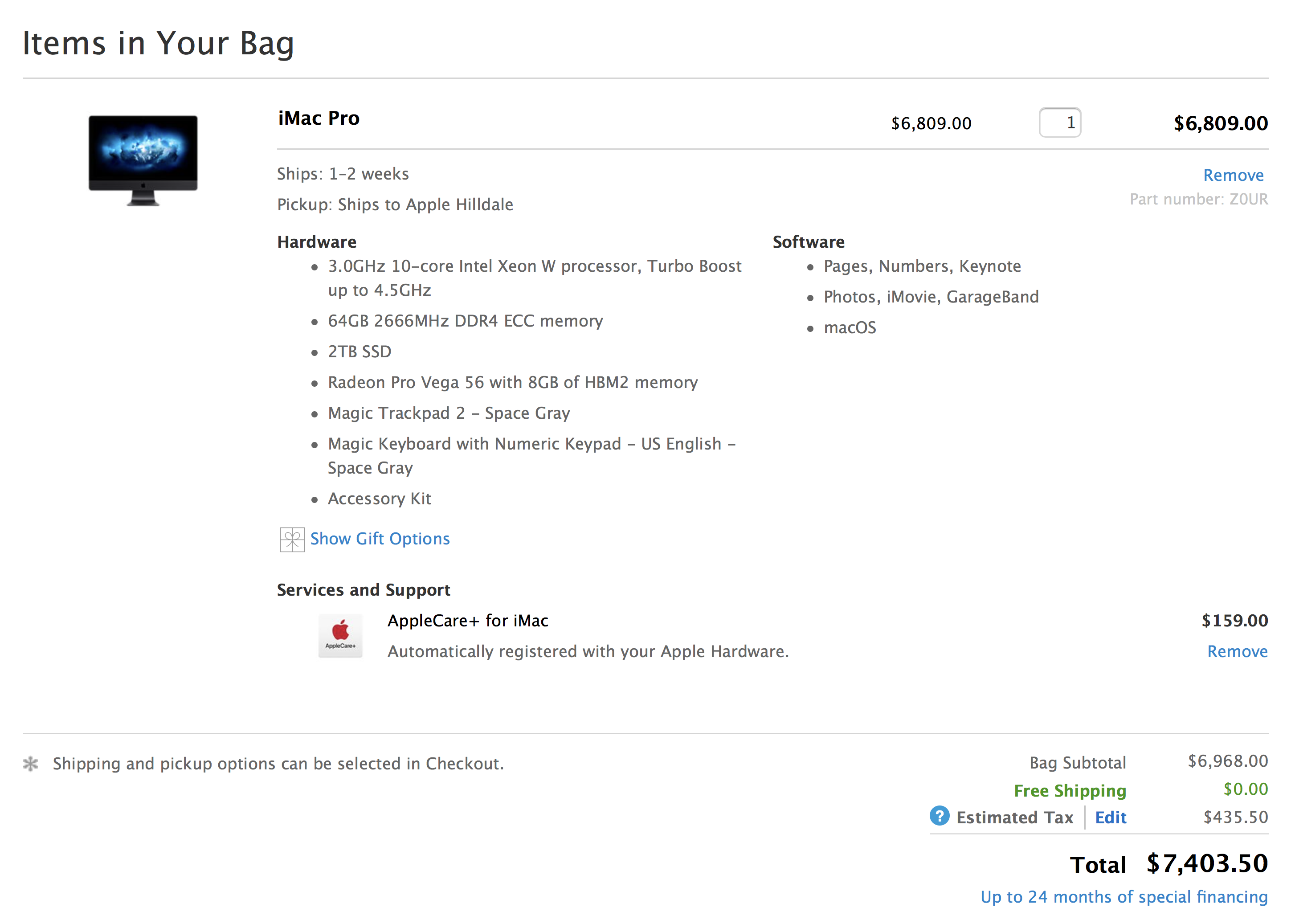Click the Bag Subtotal amount
Screen dimensions: 1291x924
coord(1228,761)
